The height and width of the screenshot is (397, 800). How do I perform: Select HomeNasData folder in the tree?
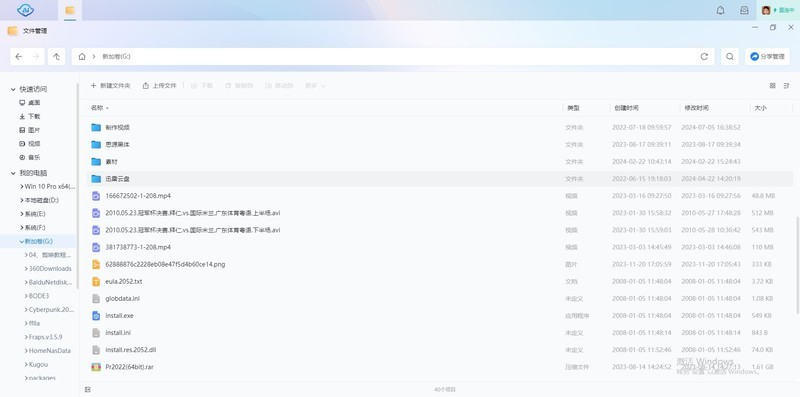click(50, 351)
